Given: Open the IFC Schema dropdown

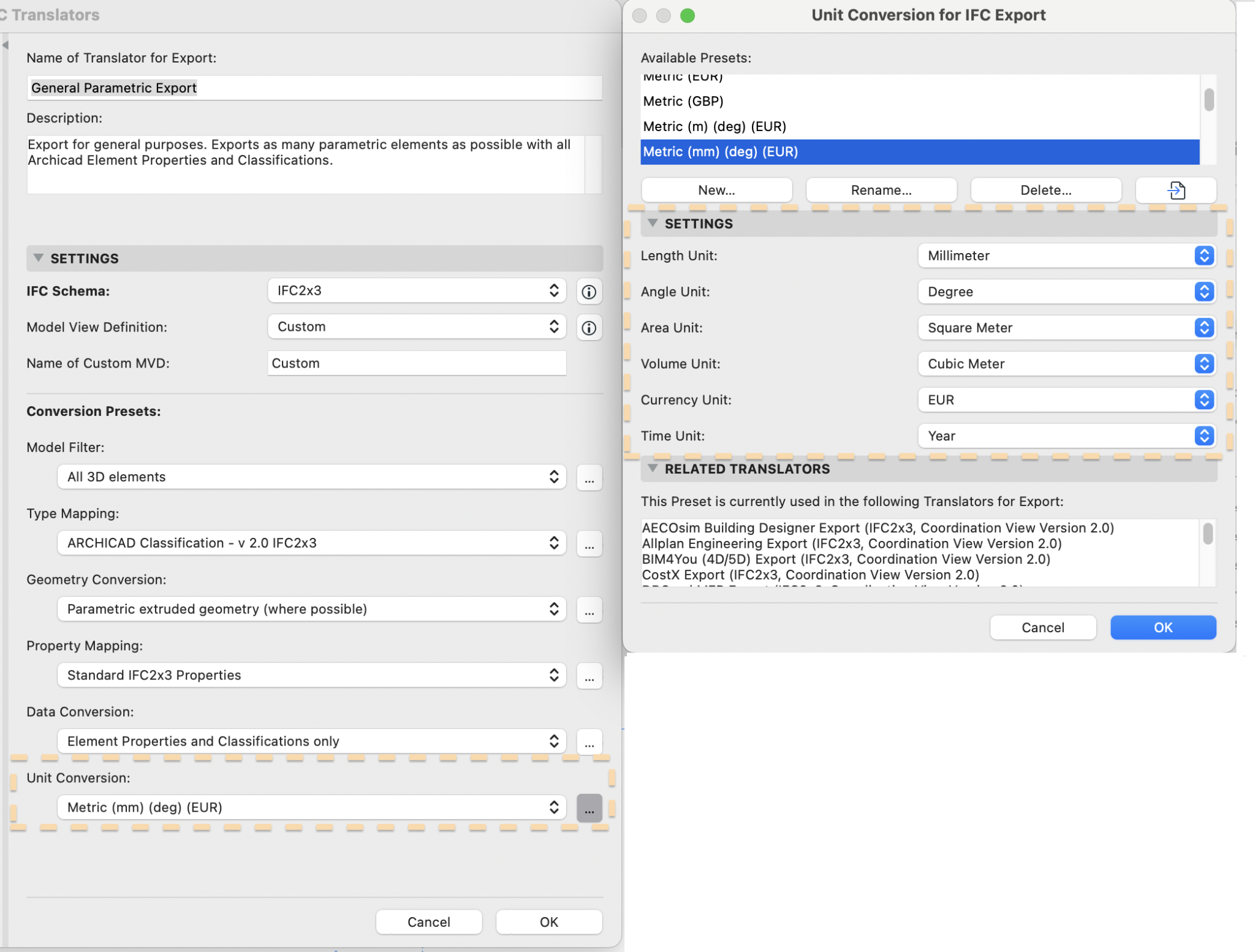Looking at the screenshot, I should click(x=417, y=291).
